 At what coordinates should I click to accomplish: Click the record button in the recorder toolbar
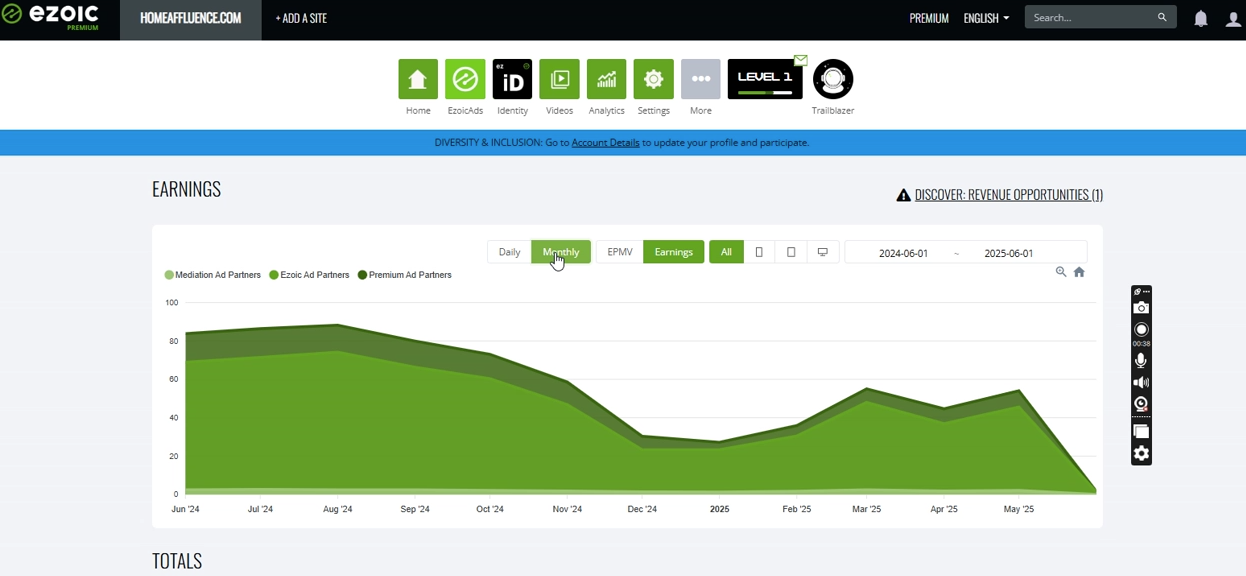click(x=1141, y=330)
